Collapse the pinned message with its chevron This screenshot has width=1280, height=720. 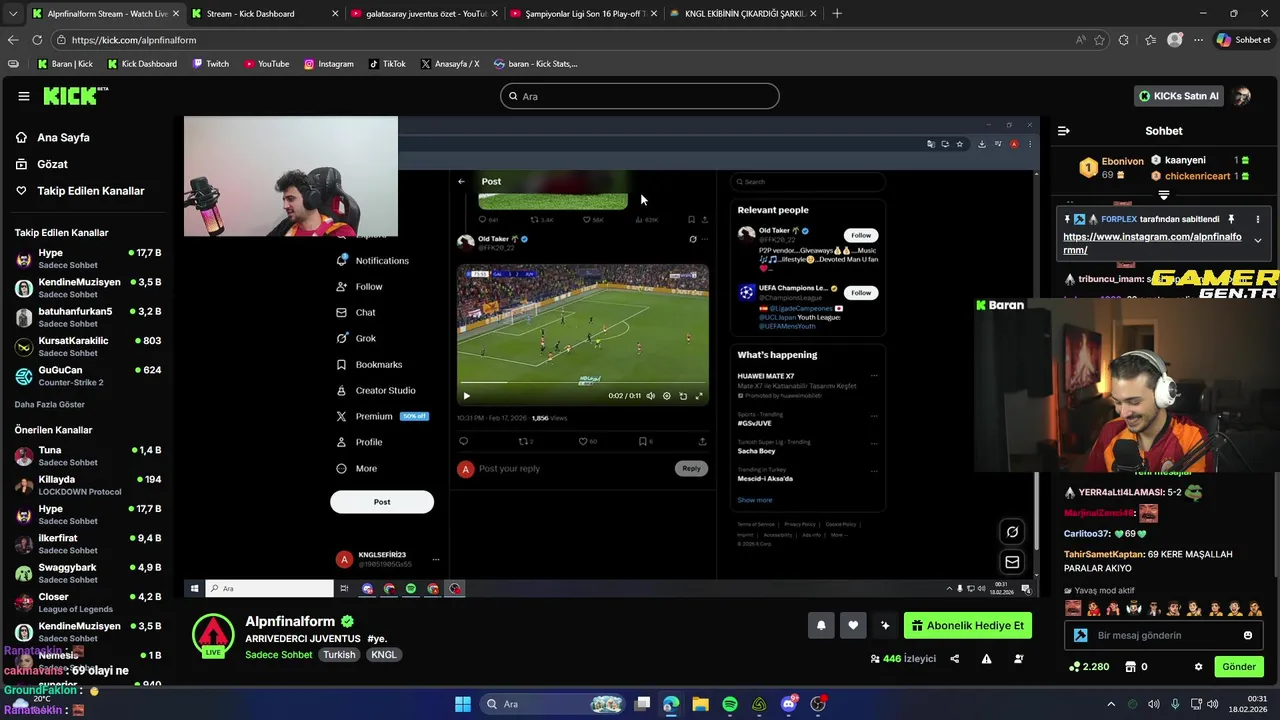tap(1258, 240)
